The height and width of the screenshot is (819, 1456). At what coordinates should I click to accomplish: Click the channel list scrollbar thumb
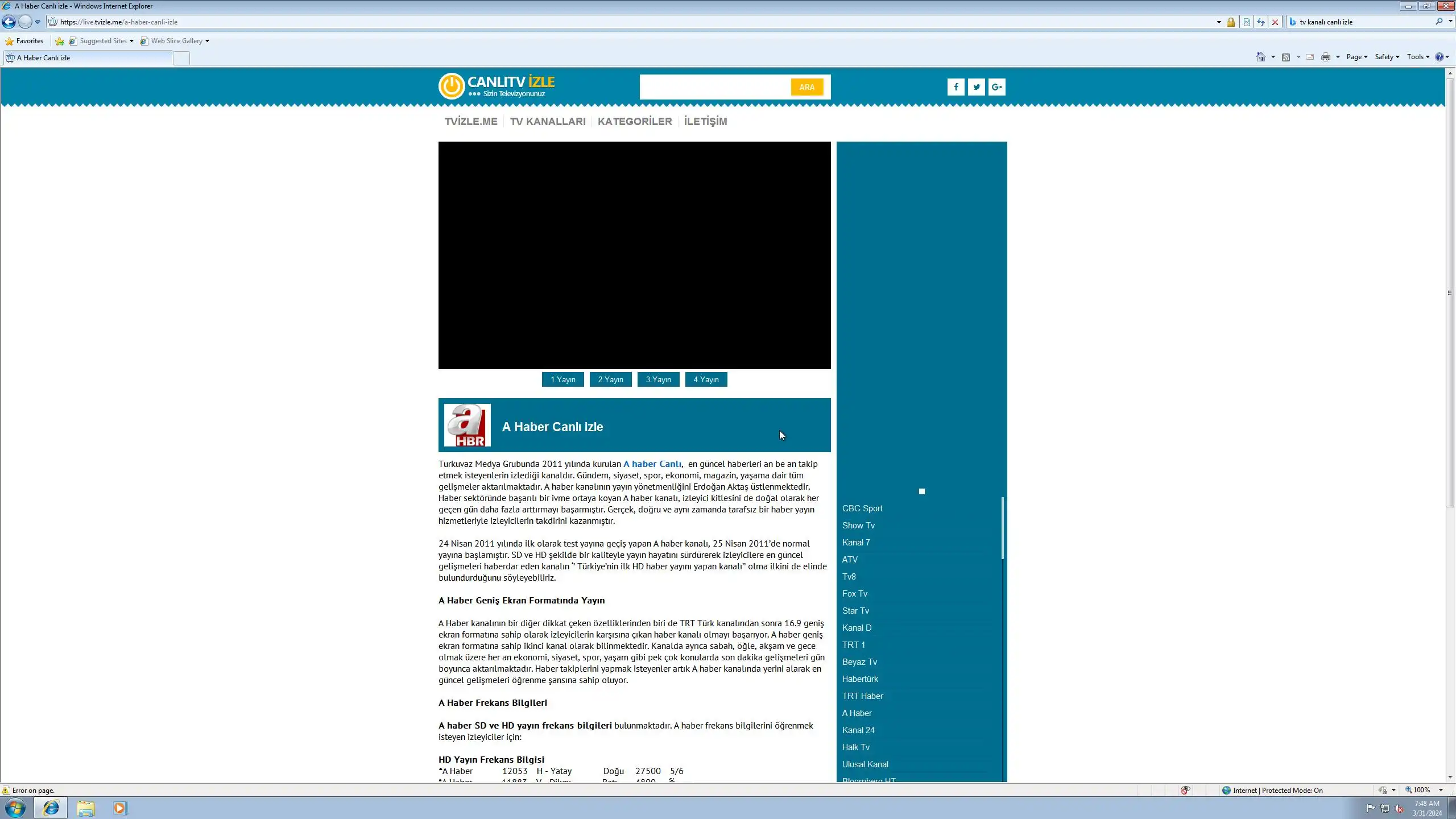[x=1002, y=528]
